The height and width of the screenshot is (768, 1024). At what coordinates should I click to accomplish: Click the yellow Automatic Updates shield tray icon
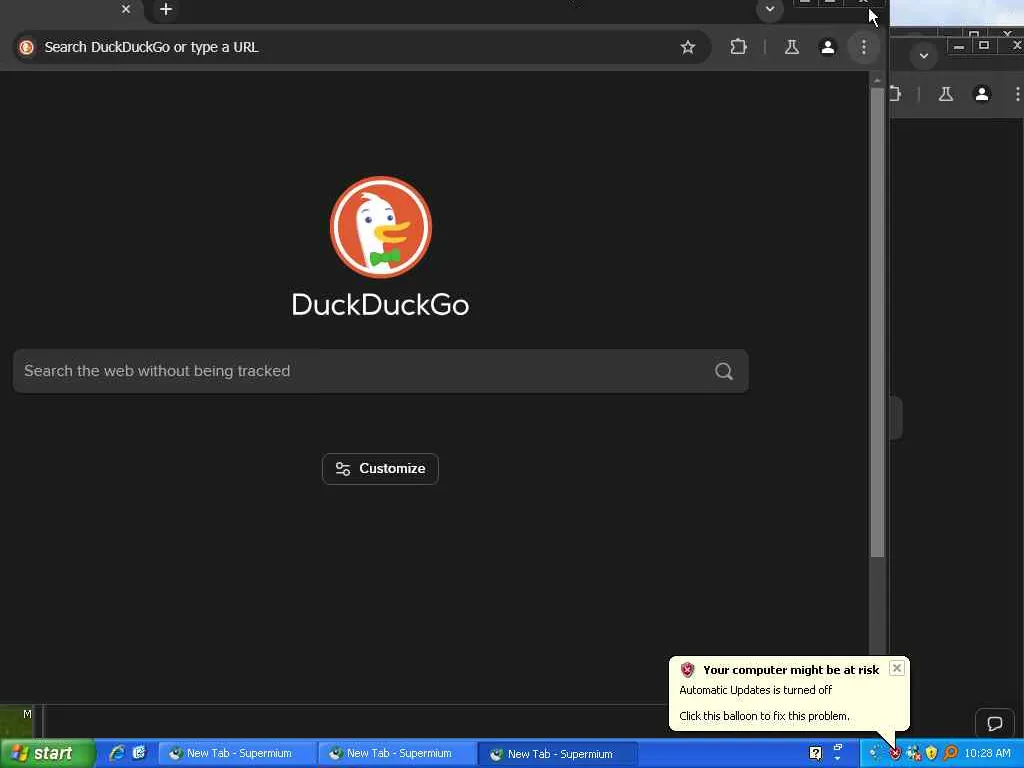pos(932,754)
